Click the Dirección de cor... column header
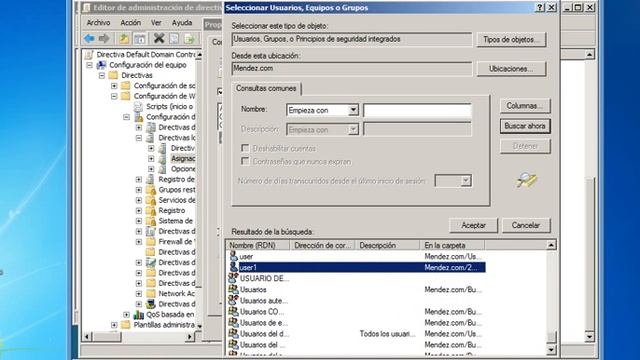This screenshot has width=640, height=360. (x=322, y=245)
